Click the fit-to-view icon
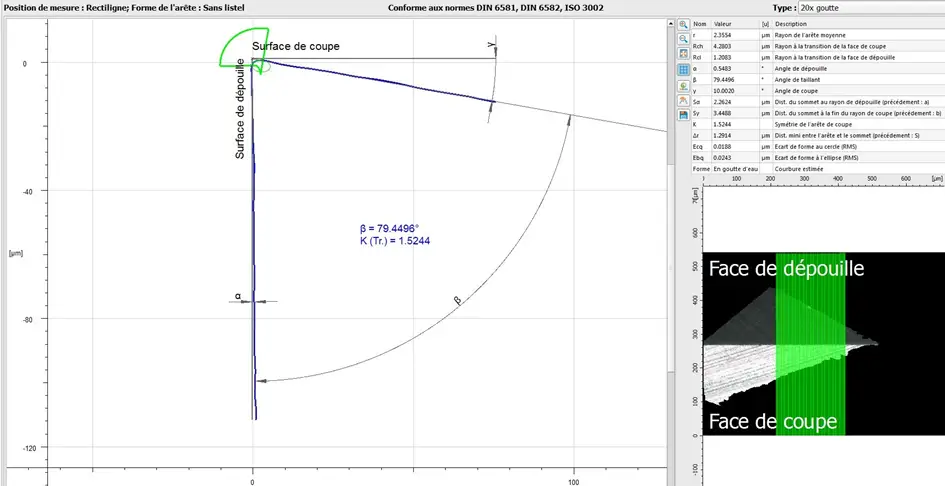This screenshot has height=486, width=945. [x=684, y=55]
